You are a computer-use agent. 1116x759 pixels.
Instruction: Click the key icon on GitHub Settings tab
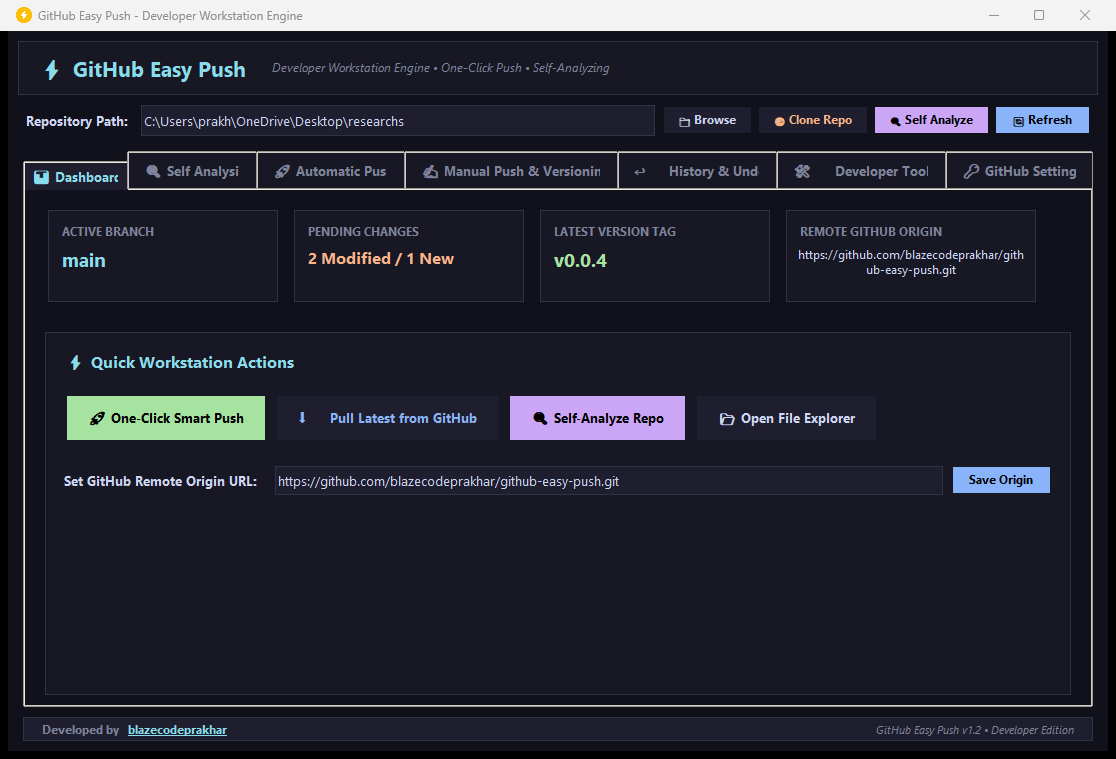(971, 172)
